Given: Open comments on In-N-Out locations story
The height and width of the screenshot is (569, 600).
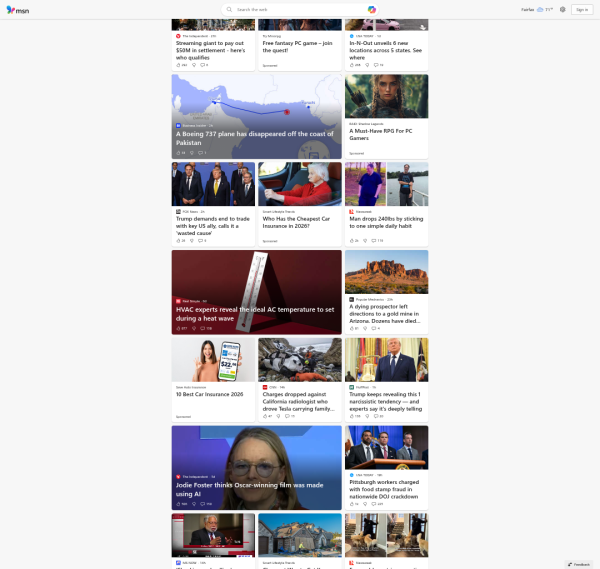Looking at the screenshot, I should tap(376, 65).
